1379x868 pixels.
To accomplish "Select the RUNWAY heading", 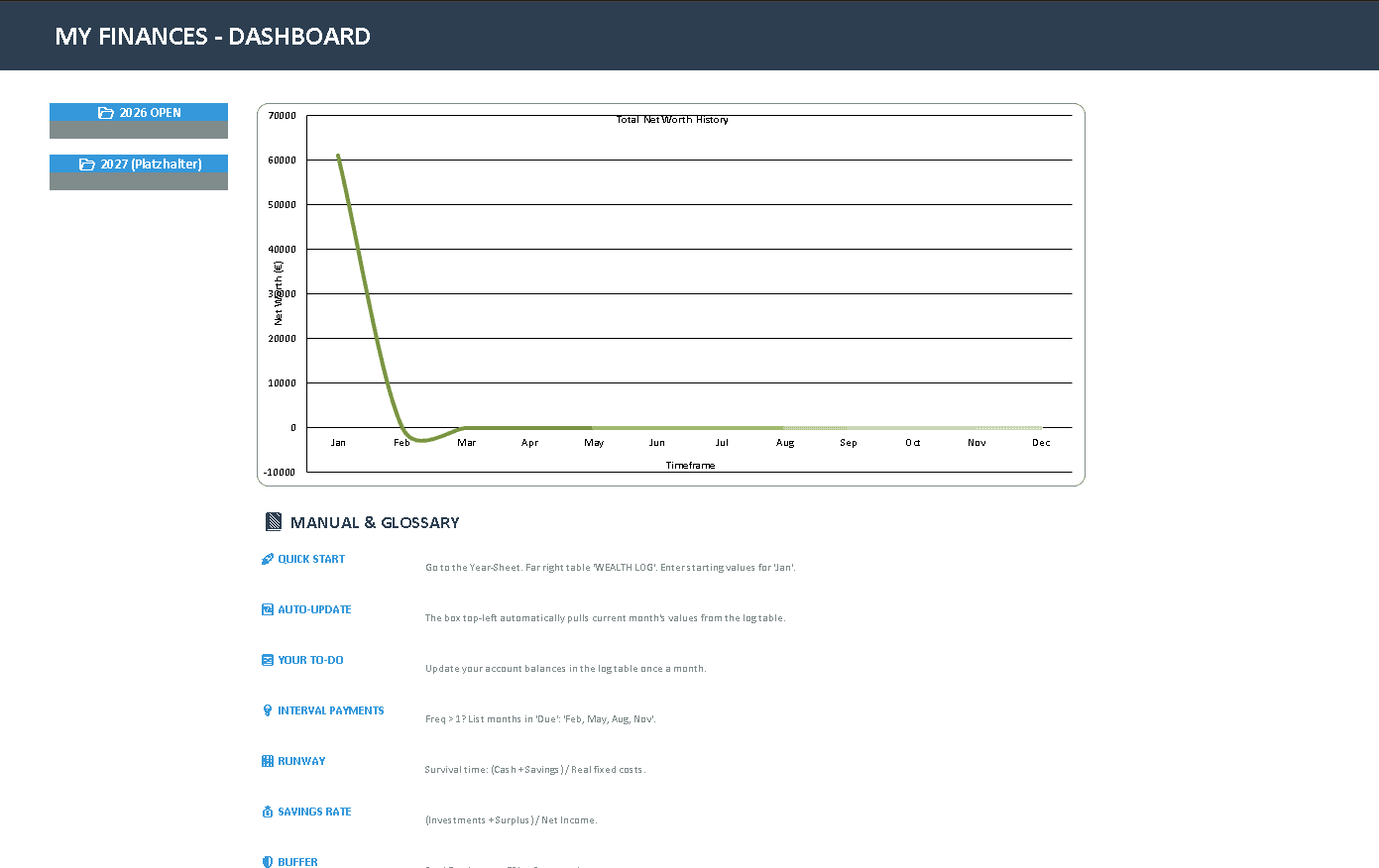I will coord(301,761).
